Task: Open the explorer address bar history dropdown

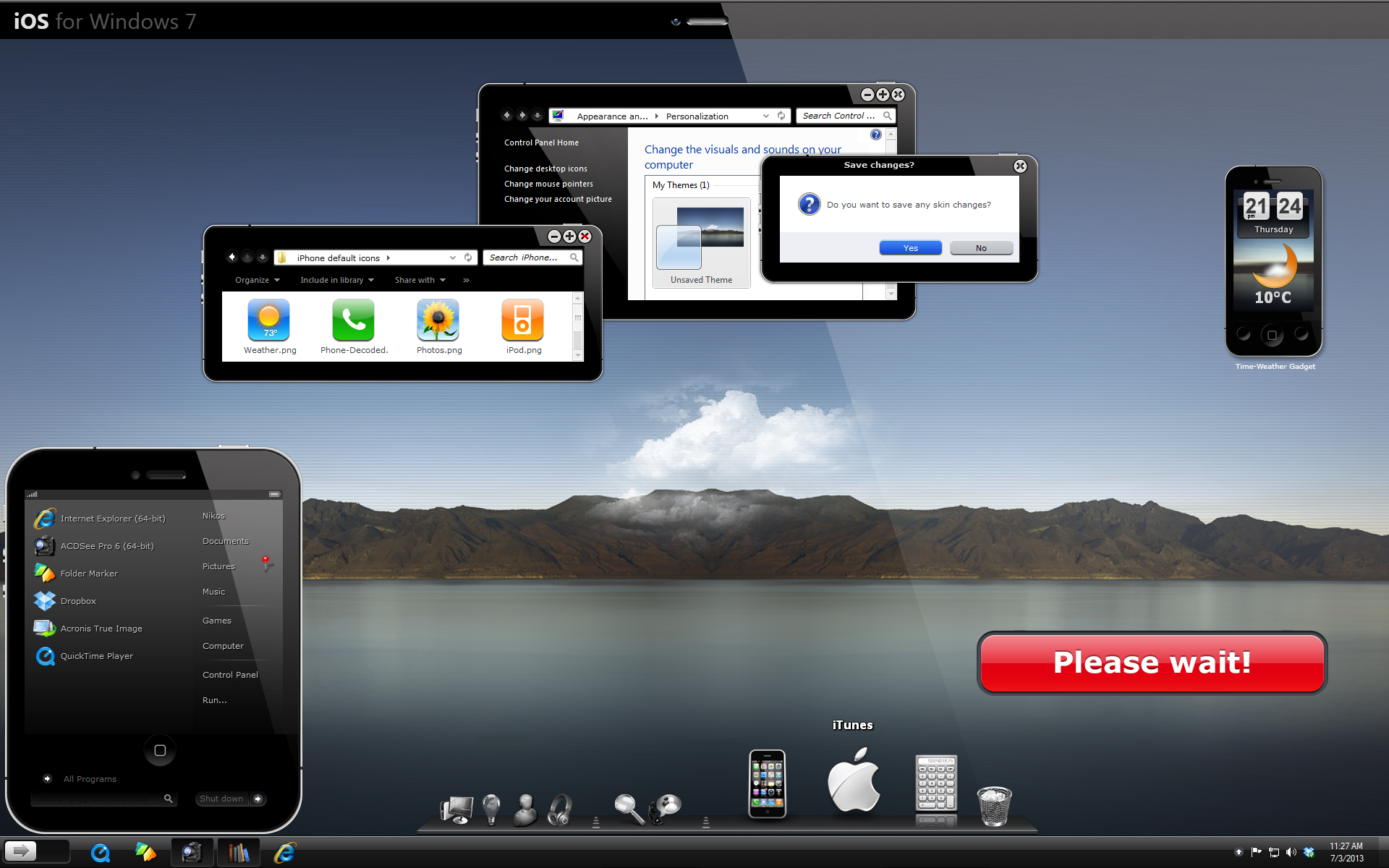Action: point(453,258)
